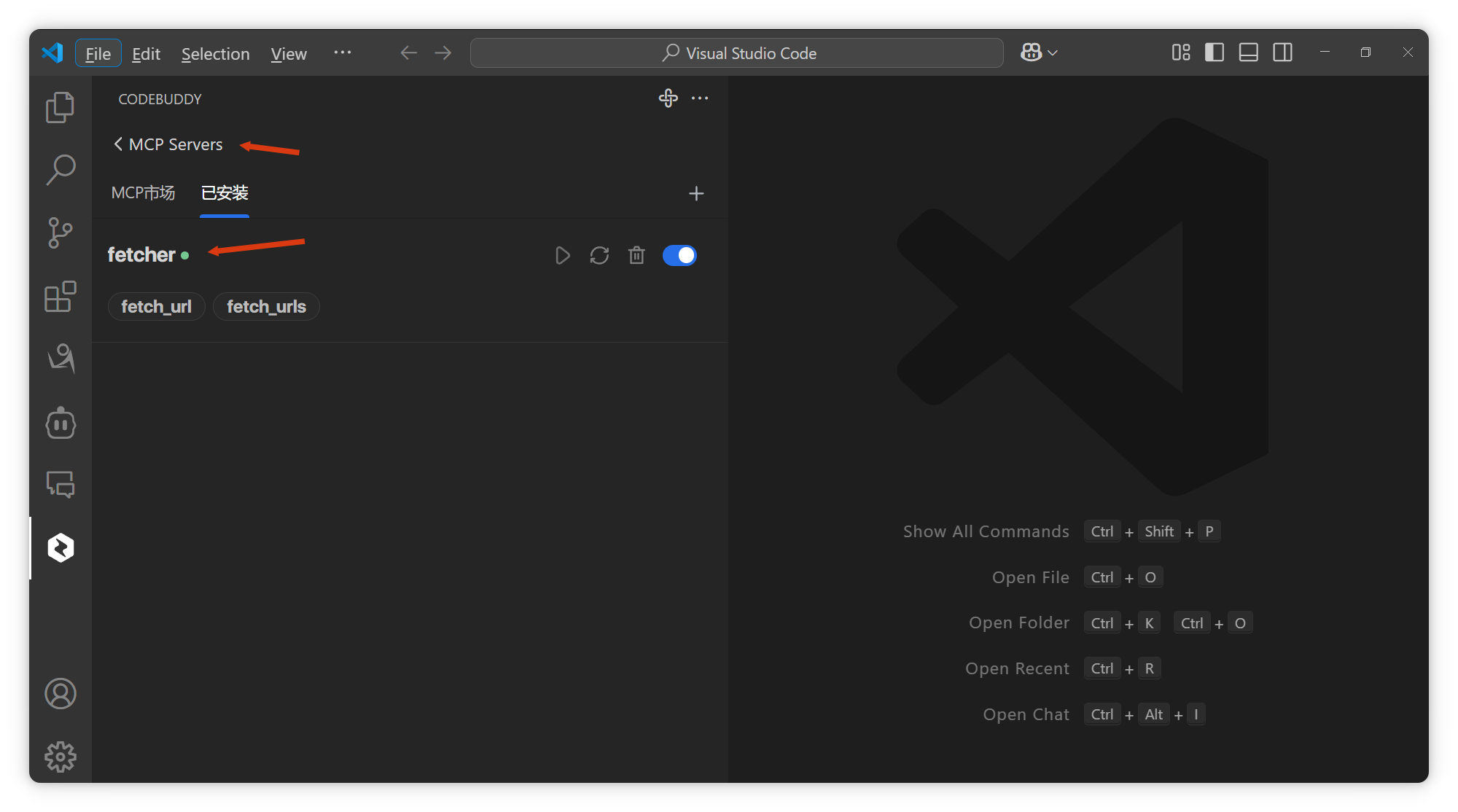The width and height of the screenshot is (1458, 812).
Task: Add a new MCP server with the plus button
Action: (696, 193)
